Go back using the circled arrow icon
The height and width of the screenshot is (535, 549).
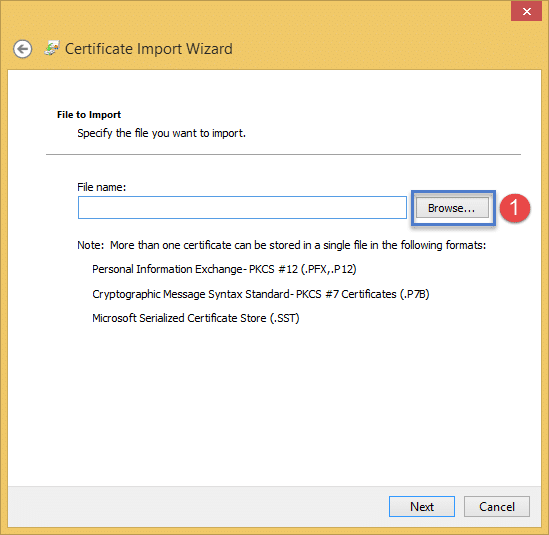23,49
